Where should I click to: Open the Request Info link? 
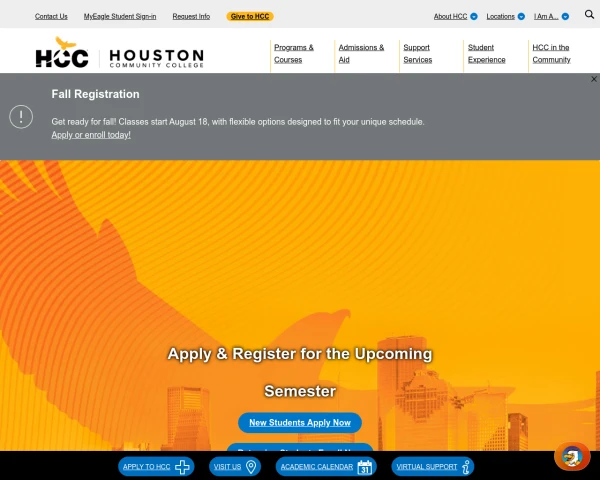point(191,16)
